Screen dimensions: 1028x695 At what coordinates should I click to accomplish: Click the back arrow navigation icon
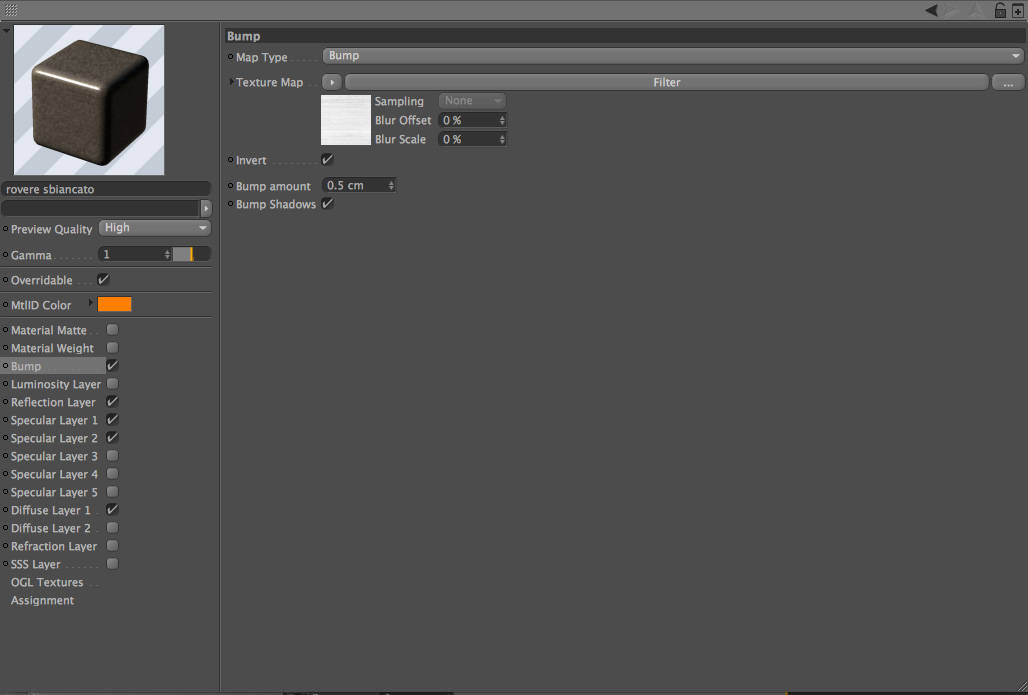click(x=931, y=10)
